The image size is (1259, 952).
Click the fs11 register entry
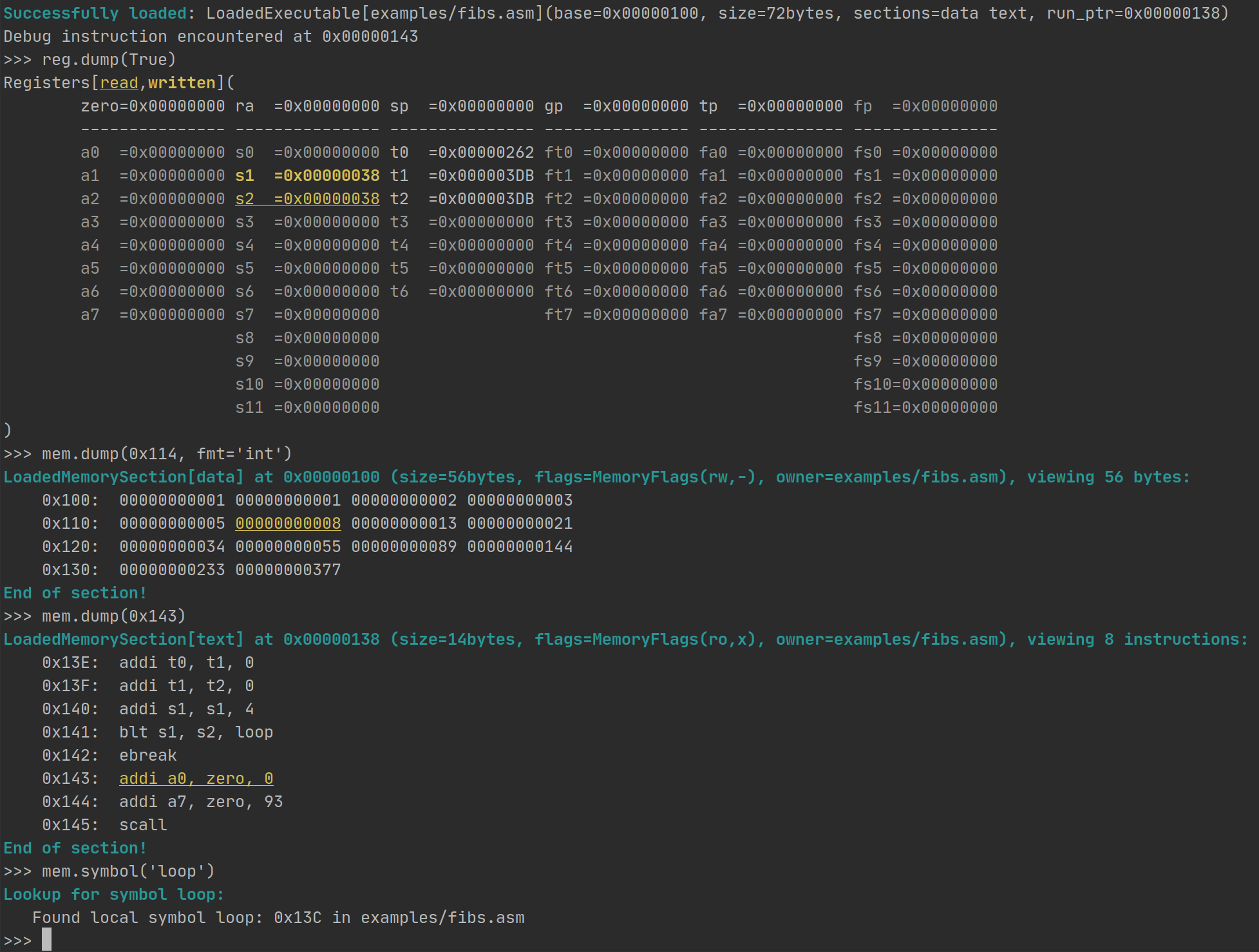(x=926, y=408)
